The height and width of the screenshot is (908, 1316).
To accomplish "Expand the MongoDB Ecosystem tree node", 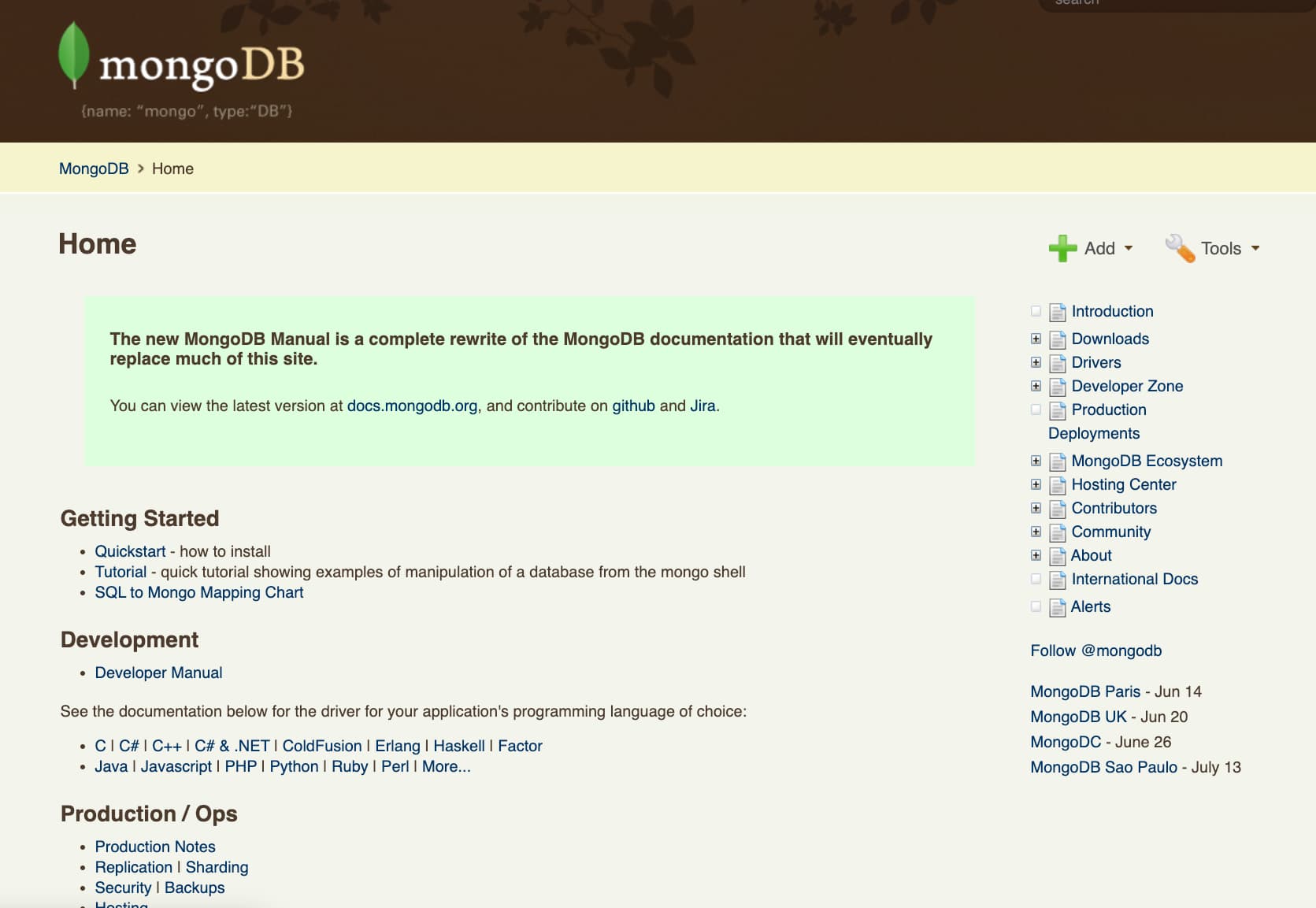I will [1036, 461].
